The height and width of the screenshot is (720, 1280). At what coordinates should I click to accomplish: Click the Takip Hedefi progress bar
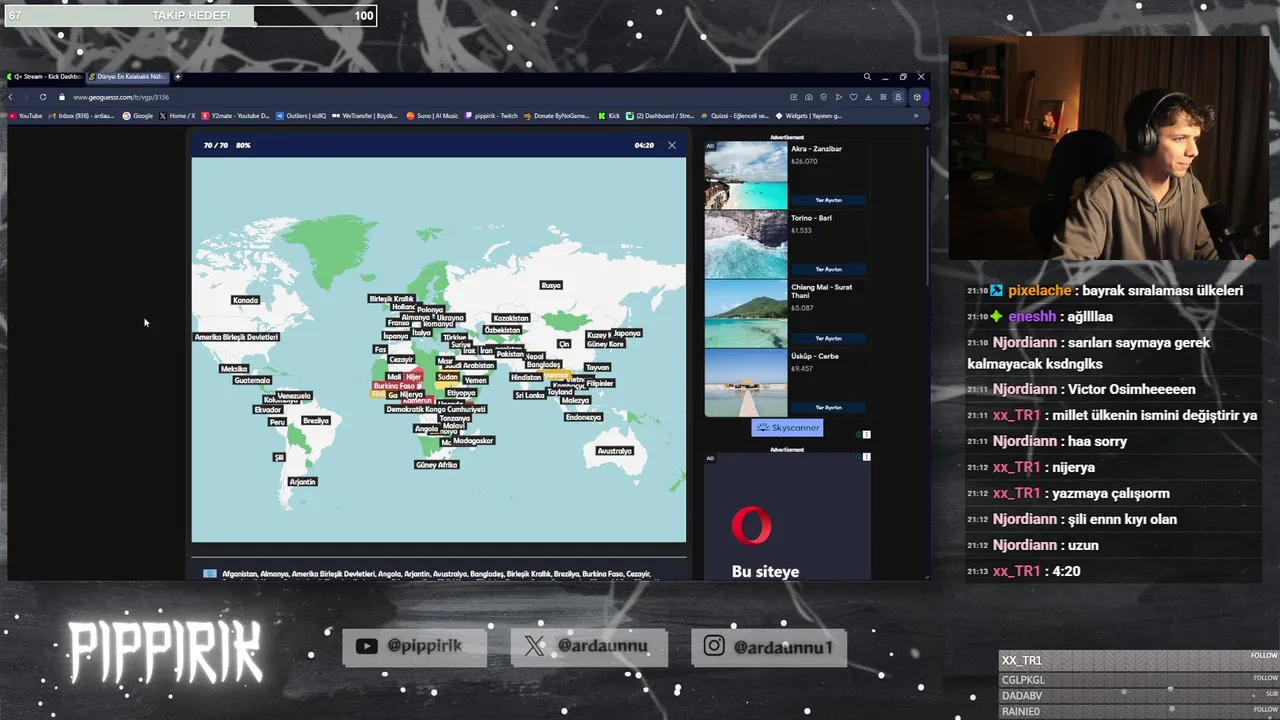coord(190,15)
